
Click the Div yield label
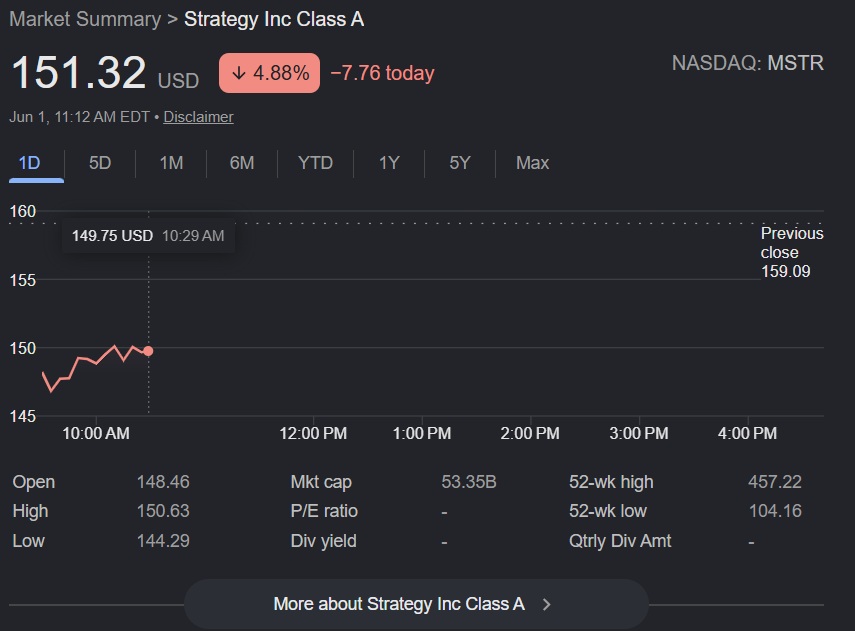point(323,541)
